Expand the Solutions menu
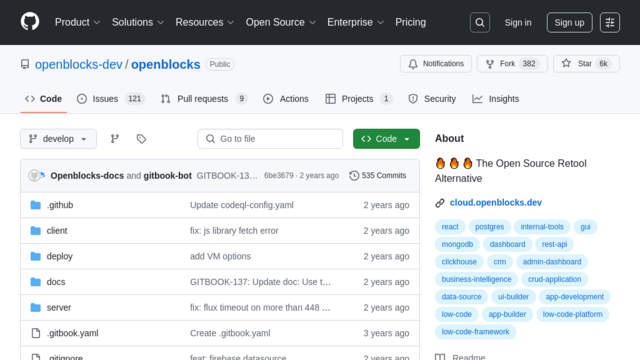 [x=138, y=22]
